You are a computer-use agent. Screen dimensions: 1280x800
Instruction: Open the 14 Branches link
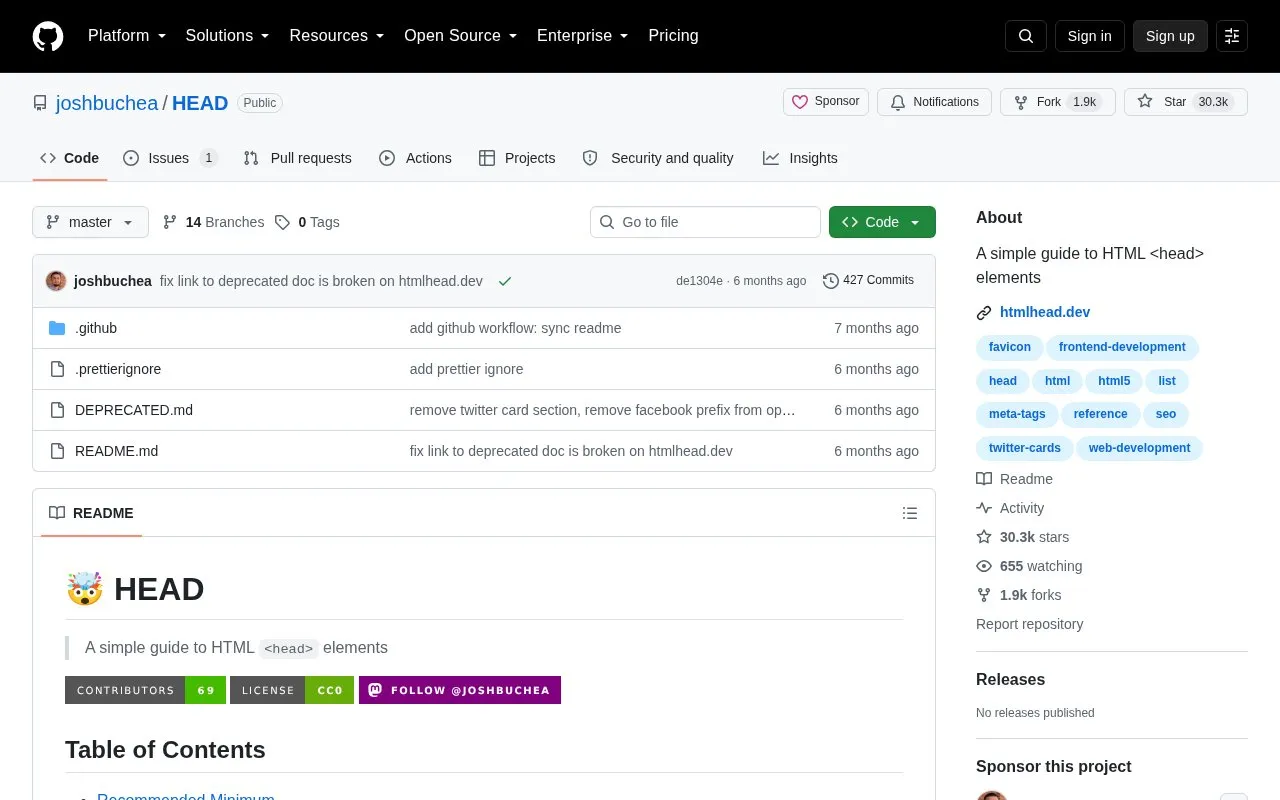pos(214,222)
